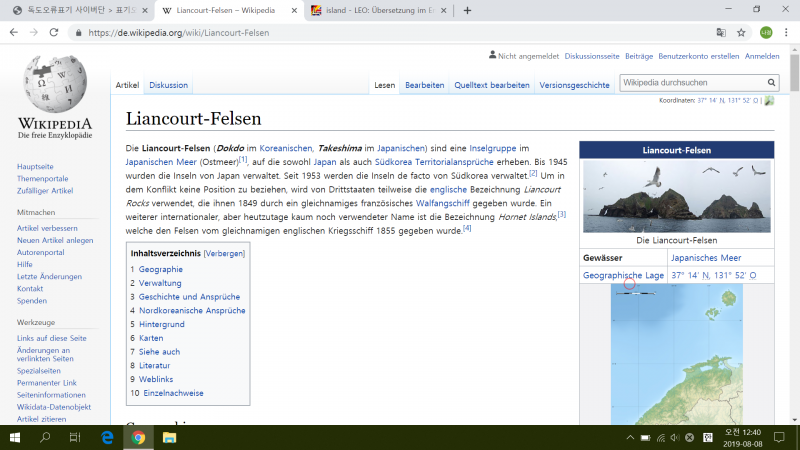
Task: Click the Japanisches Meer infobox link
Action: 705,258
